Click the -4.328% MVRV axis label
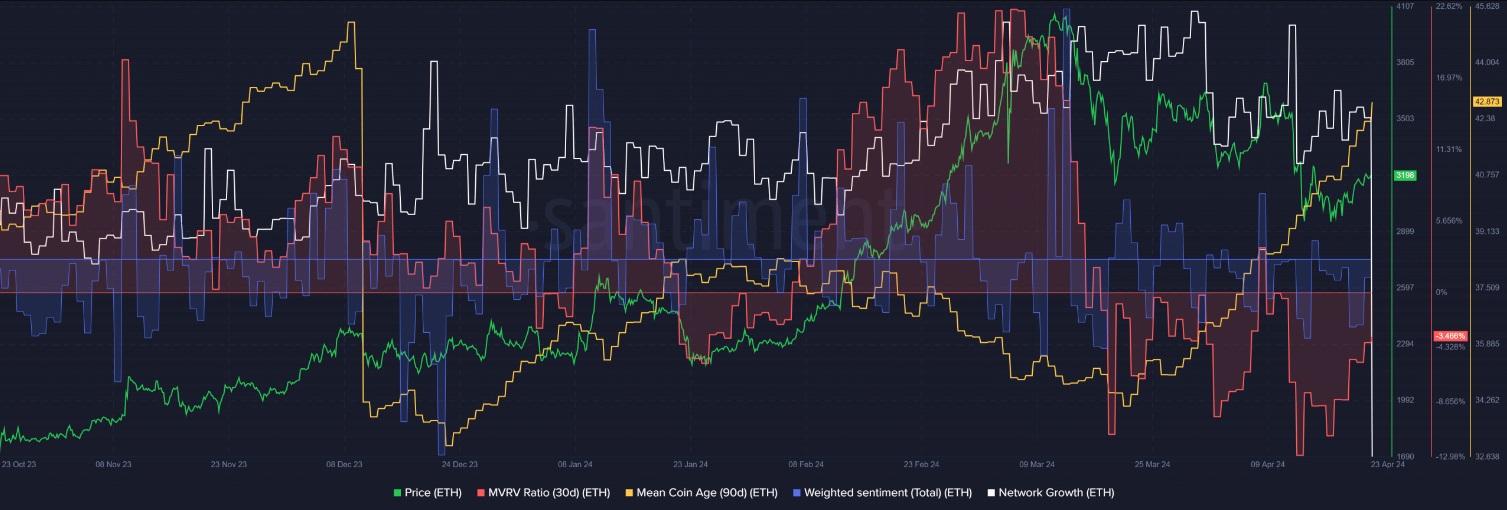Screen dimensions: 1507x510 click(1449, 347)
